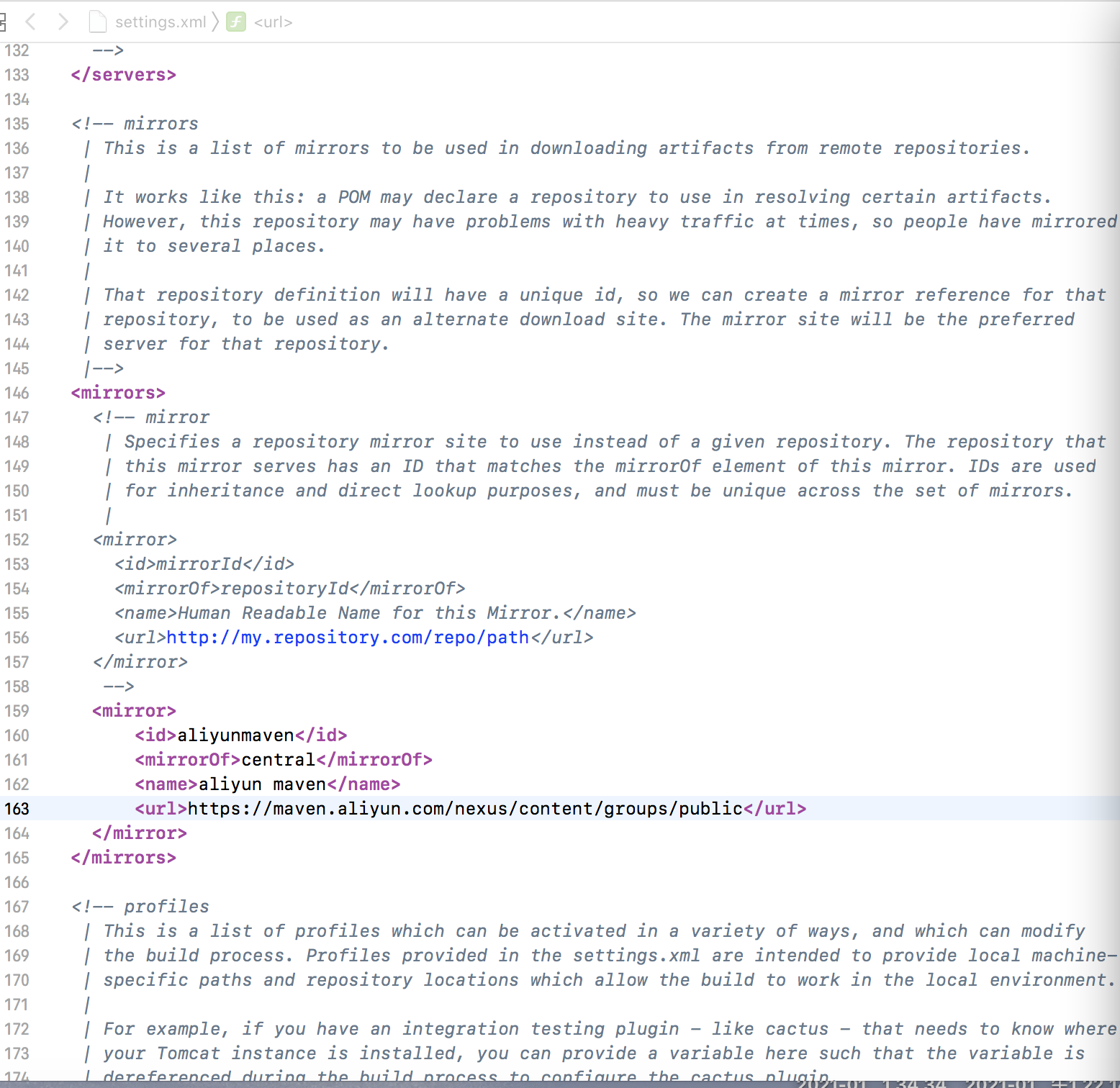Open the settings.xml breadcrumb item

(x=161, y=22)
